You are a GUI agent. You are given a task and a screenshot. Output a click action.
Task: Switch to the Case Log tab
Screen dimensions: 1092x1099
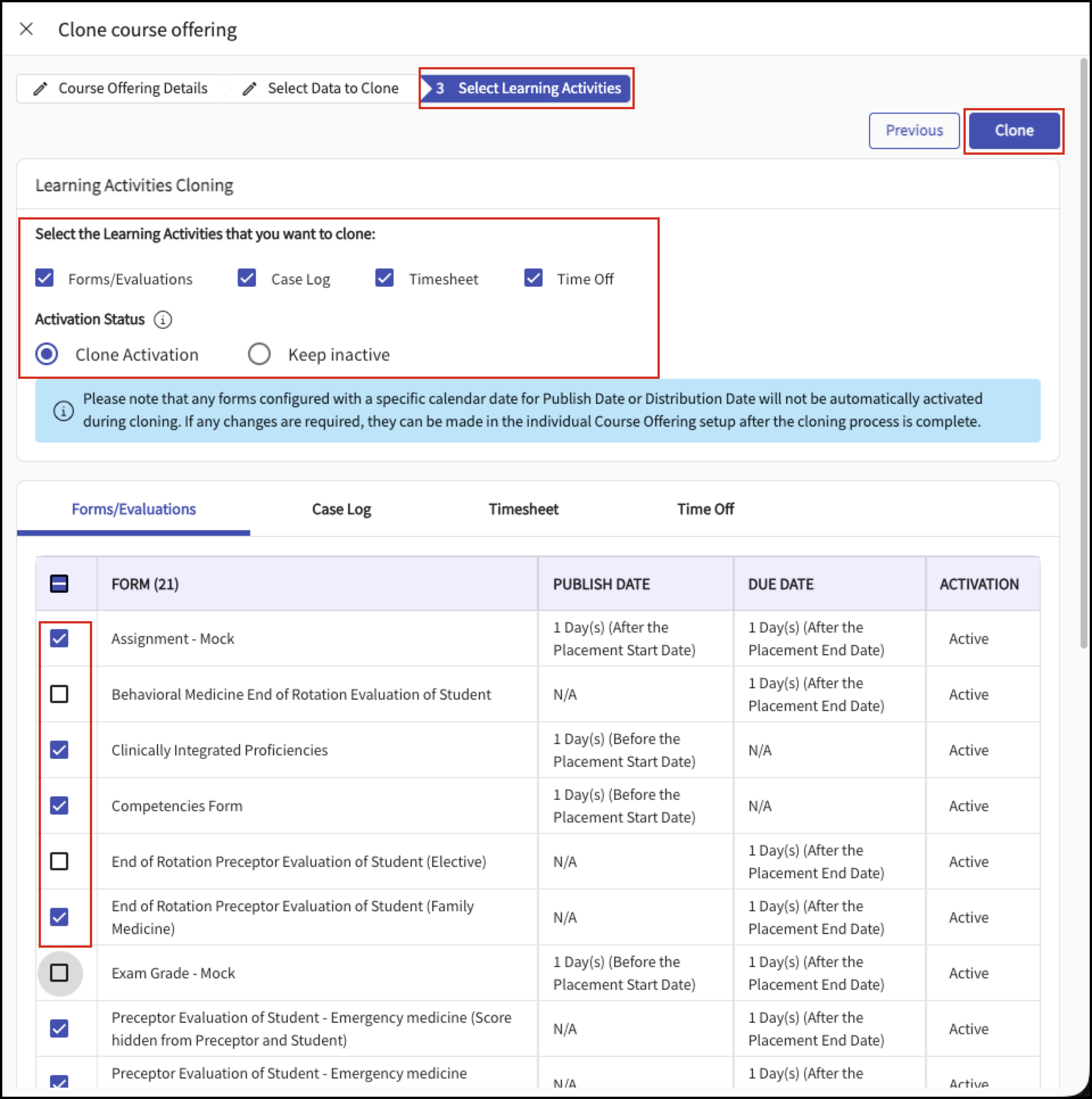[341, 509]
